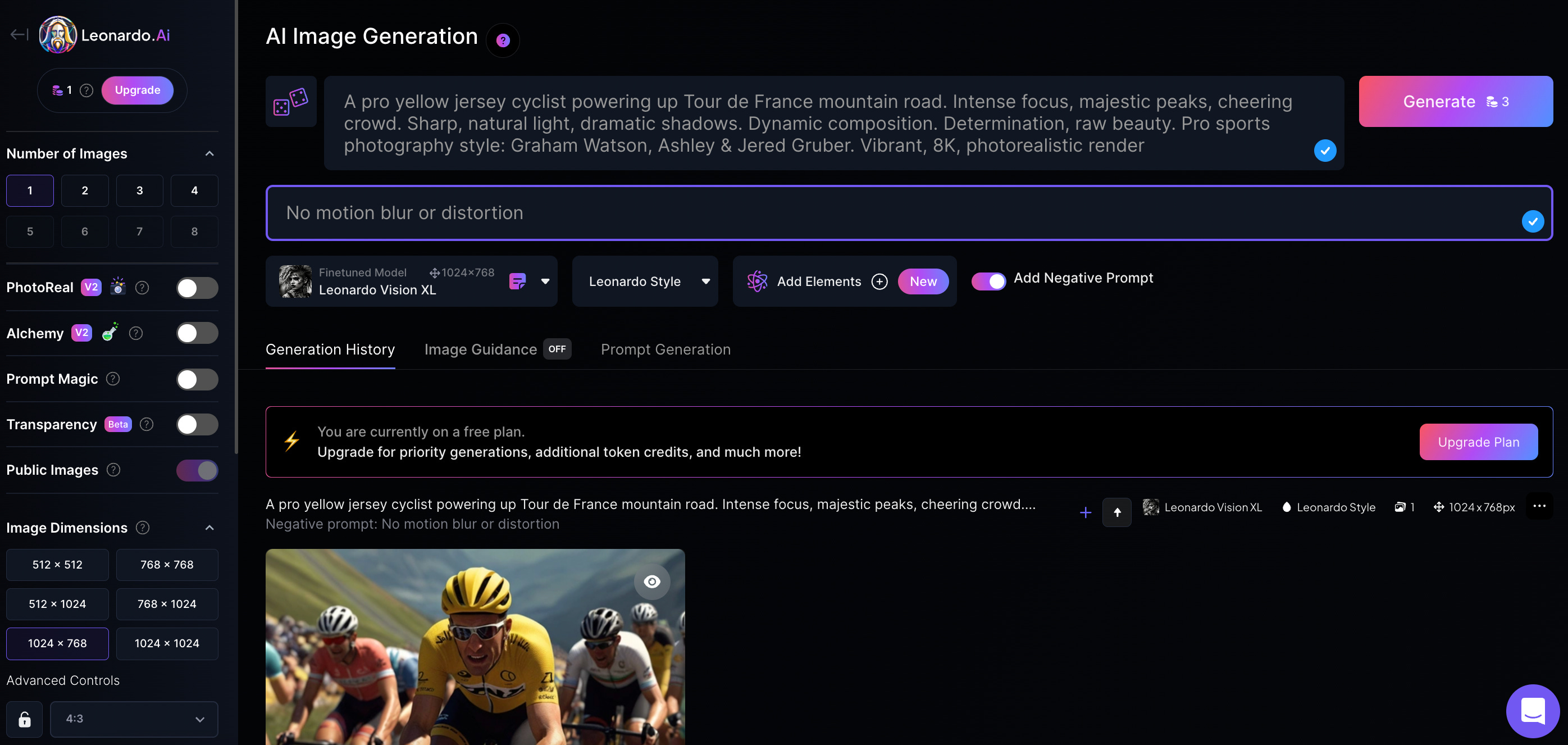
Task: Select the 512 × 512 dimension
Action: [57, 565]
